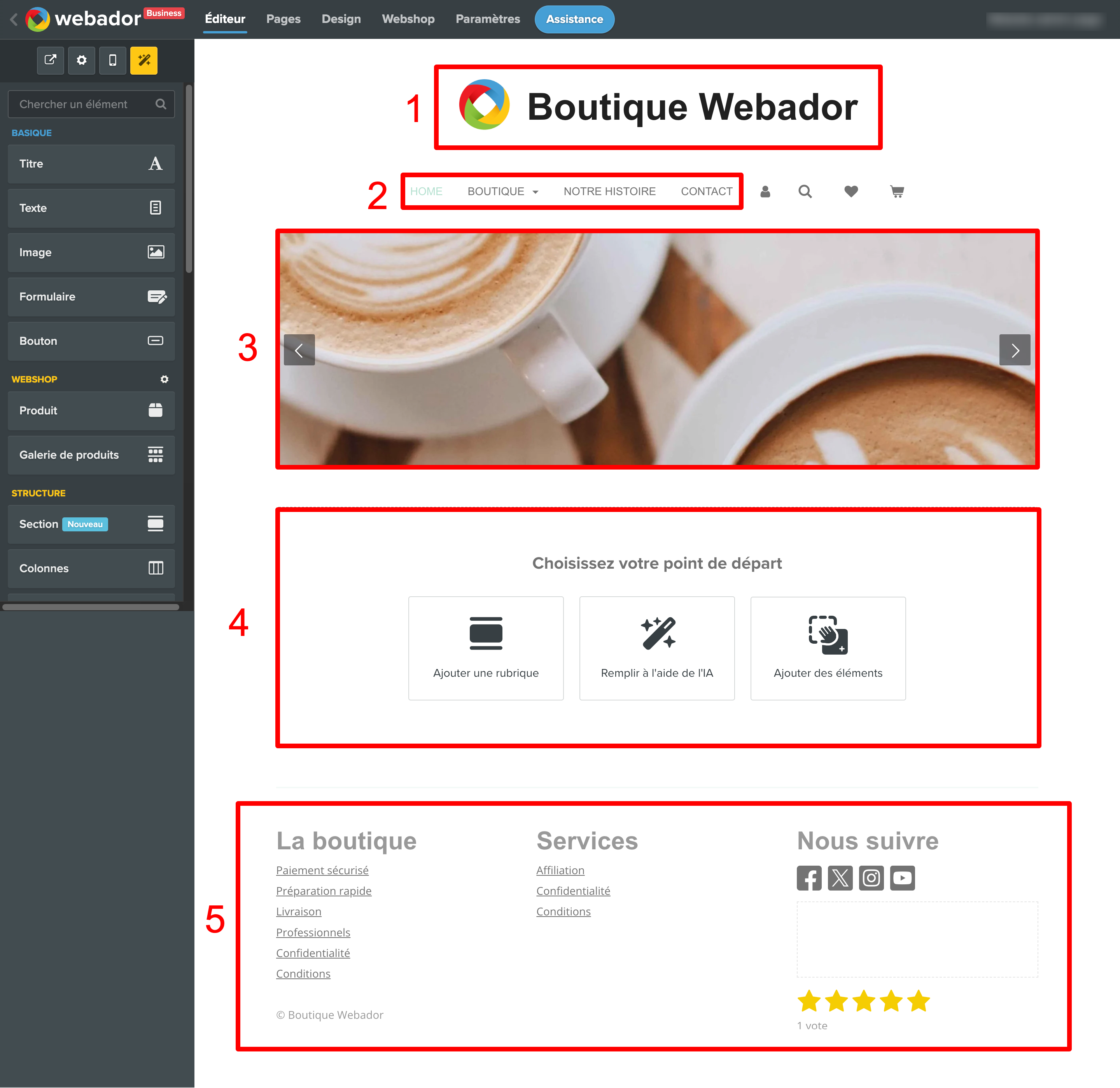Open the Paramètres tab

pyautogui.click(x=488, y=19)
